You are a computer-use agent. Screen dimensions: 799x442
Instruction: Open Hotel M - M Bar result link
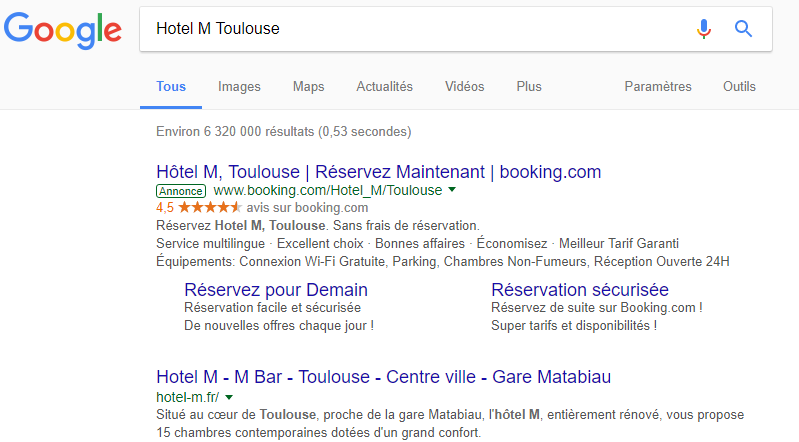click(x=383, y=377)
